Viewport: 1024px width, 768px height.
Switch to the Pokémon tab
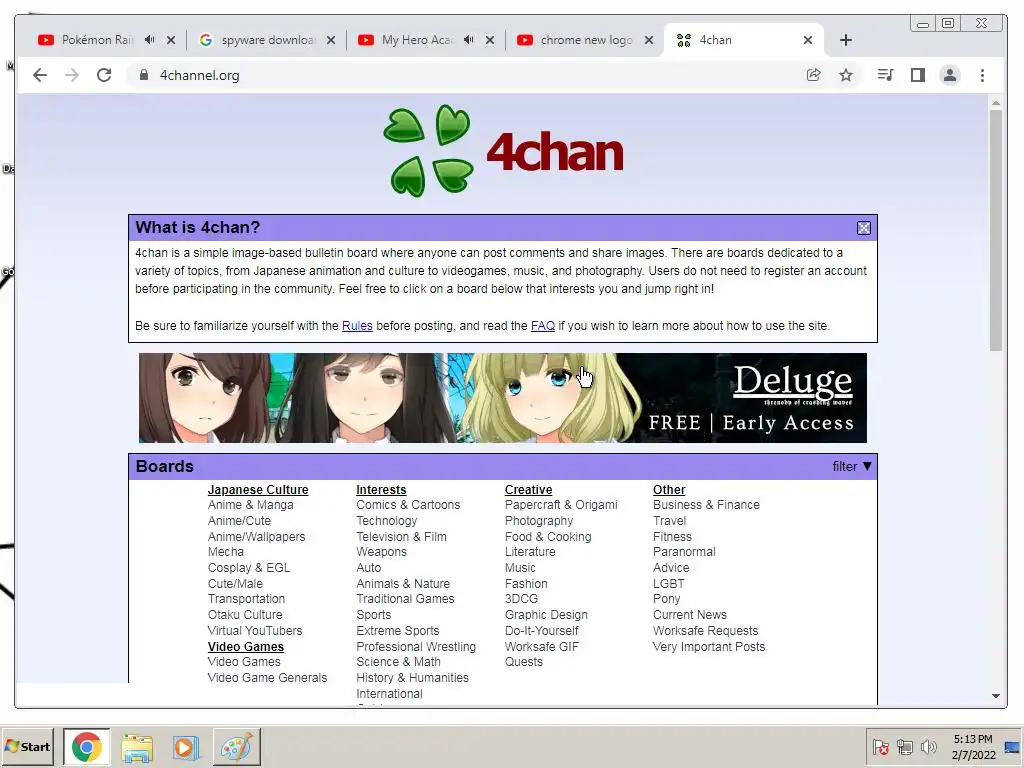click(97, 40)
